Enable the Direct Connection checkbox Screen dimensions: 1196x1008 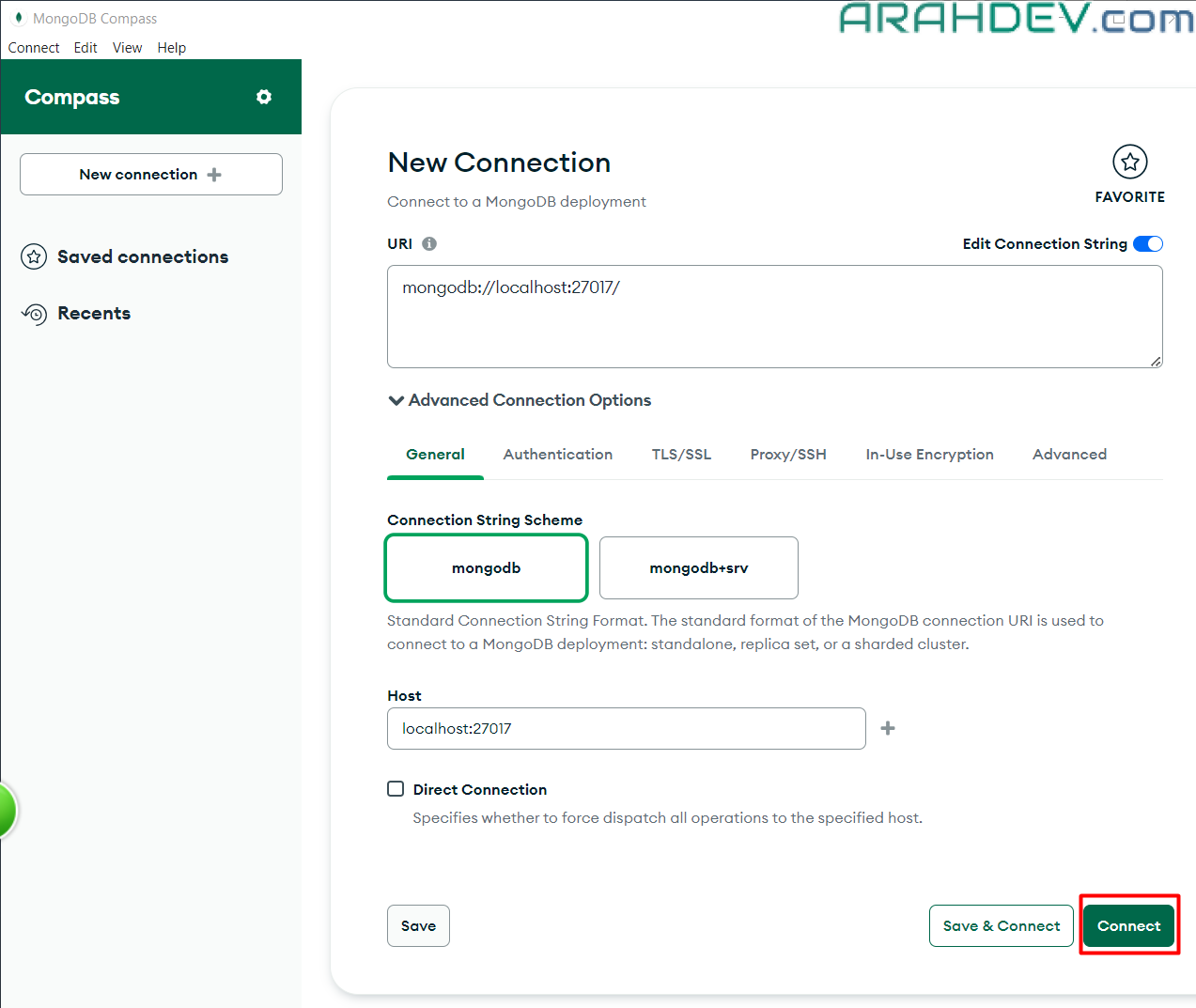(x=396, y=789)
